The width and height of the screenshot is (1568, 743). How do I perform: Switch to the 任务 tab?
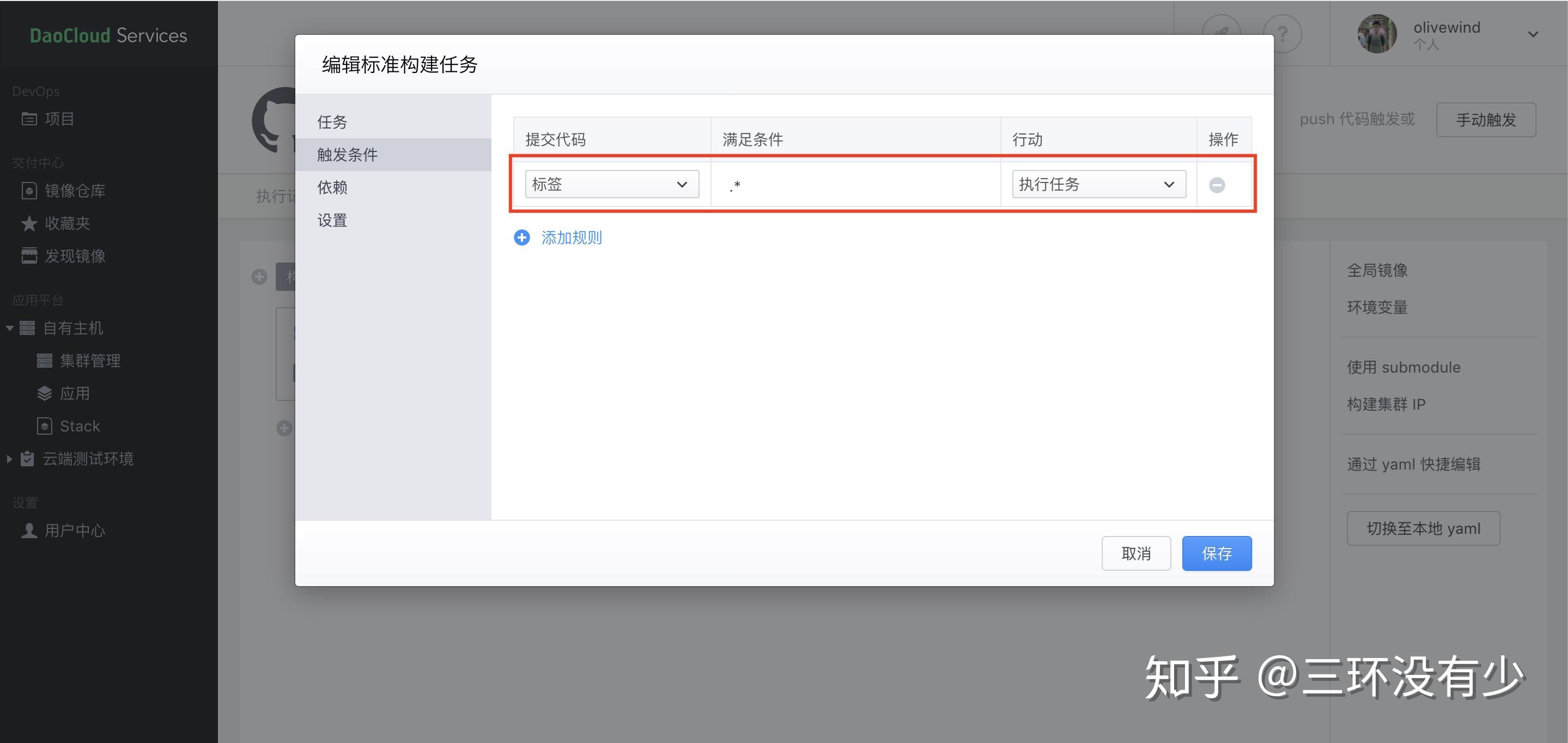click(332, 121)
